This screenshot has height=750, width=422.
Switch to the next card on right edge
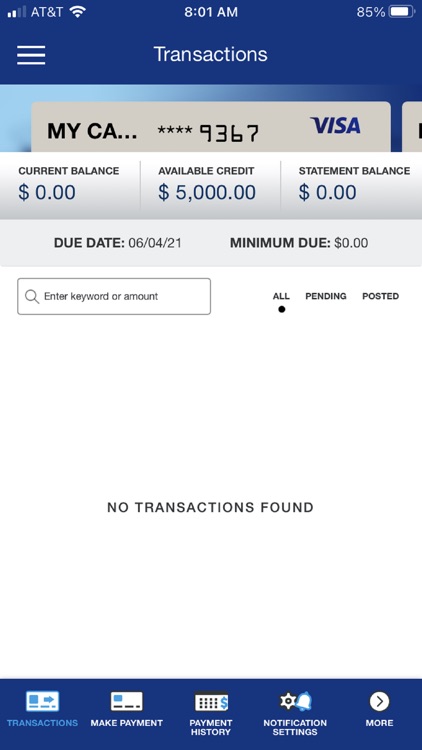point(412,127)
